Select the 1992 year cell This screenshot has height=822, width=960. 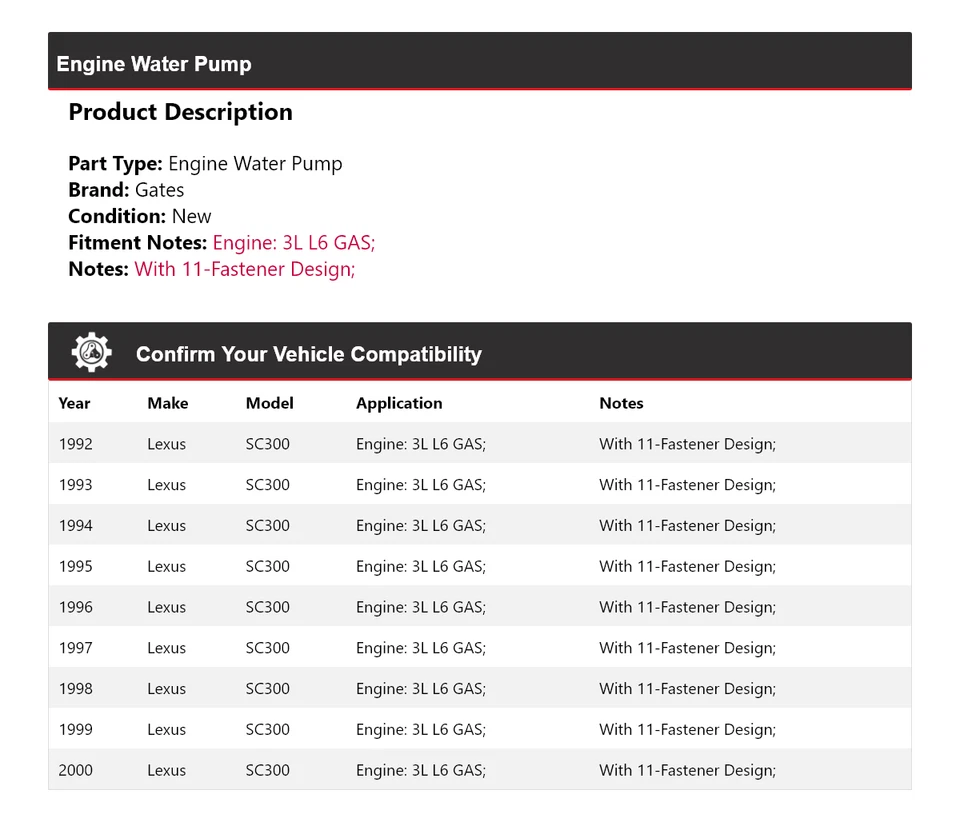75,444
